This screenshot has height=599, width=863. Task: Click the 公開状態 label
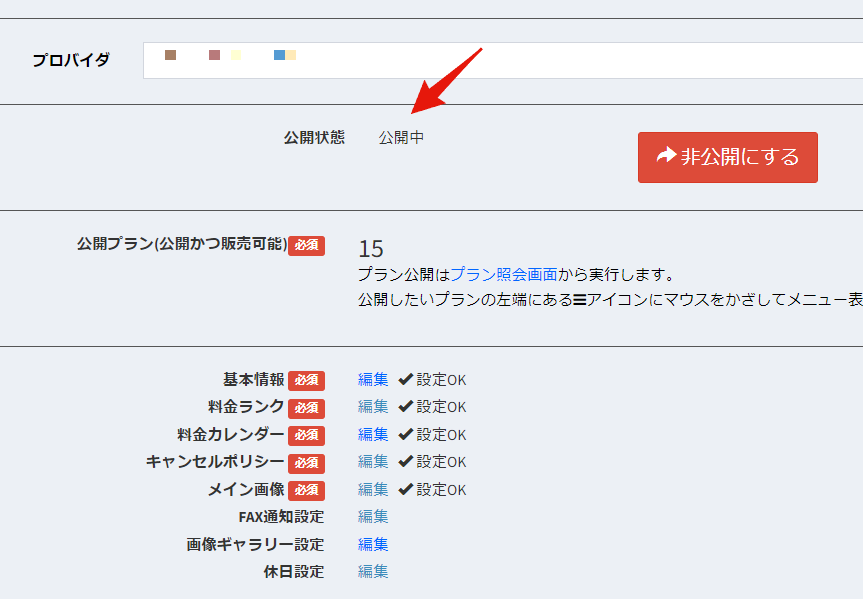(314, 137)
